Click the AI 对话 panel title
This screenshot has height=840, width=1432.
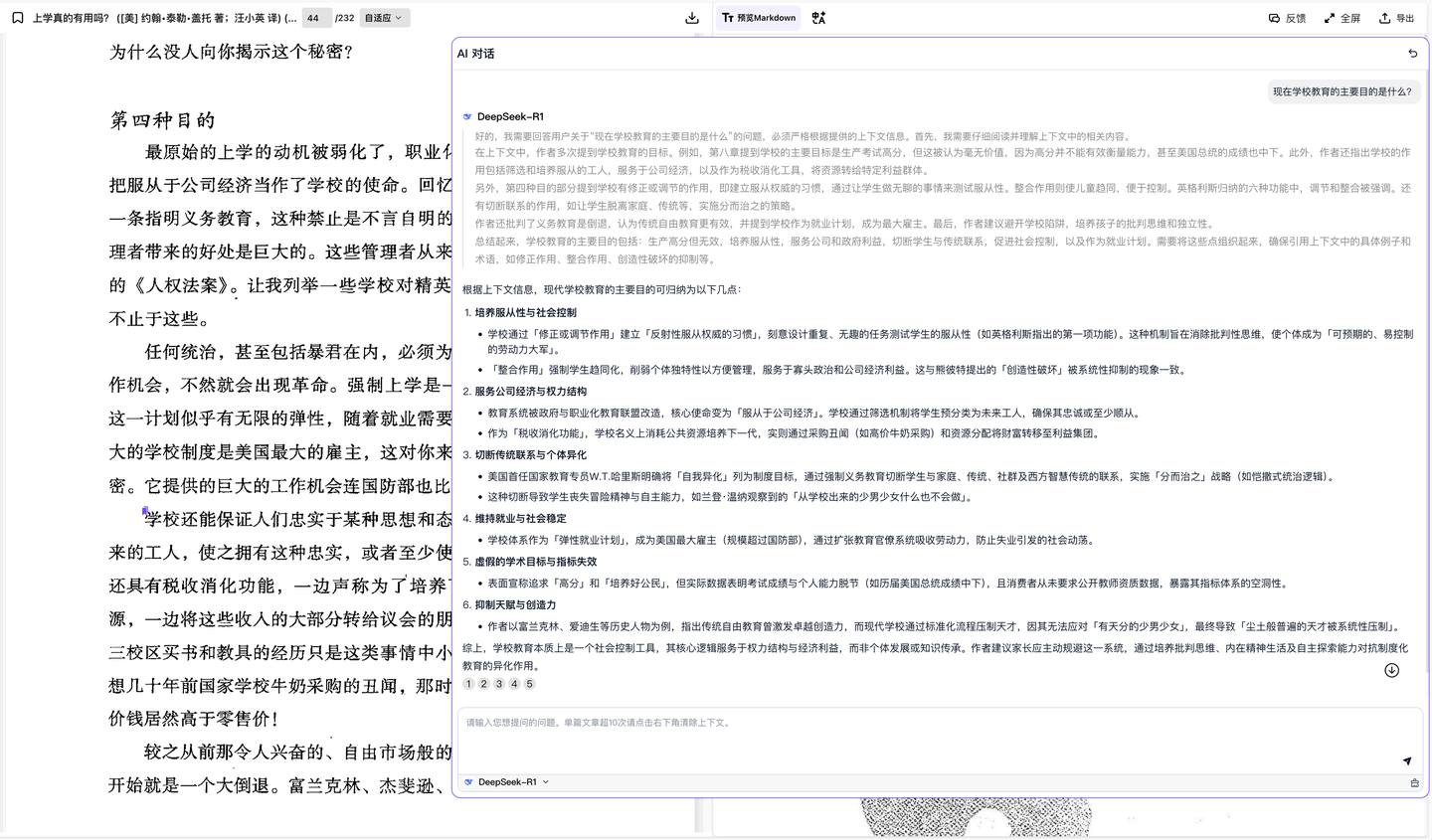(x=475, y=54)
